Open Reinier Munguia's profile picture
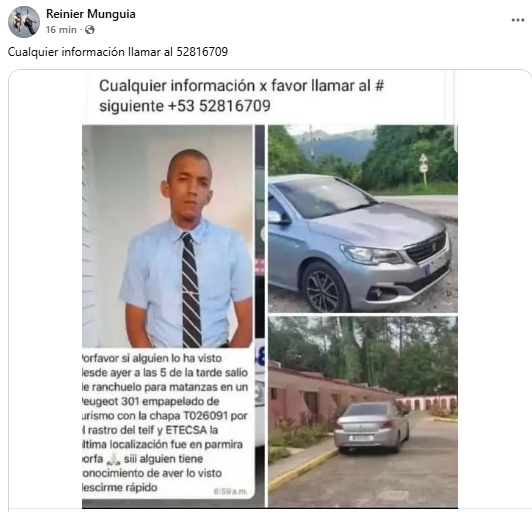This screenshot has height=512, width=532. (24, 22)
